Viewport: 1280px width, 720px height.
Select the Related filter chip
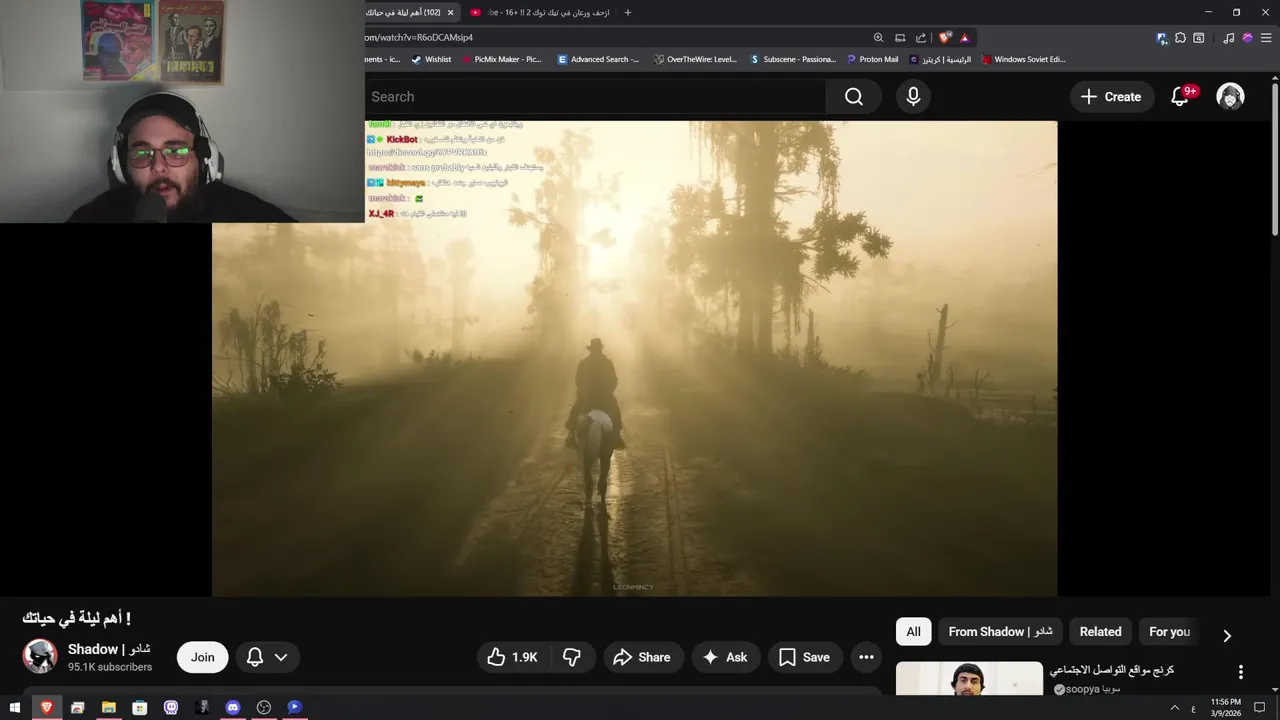coord(1100,632)
